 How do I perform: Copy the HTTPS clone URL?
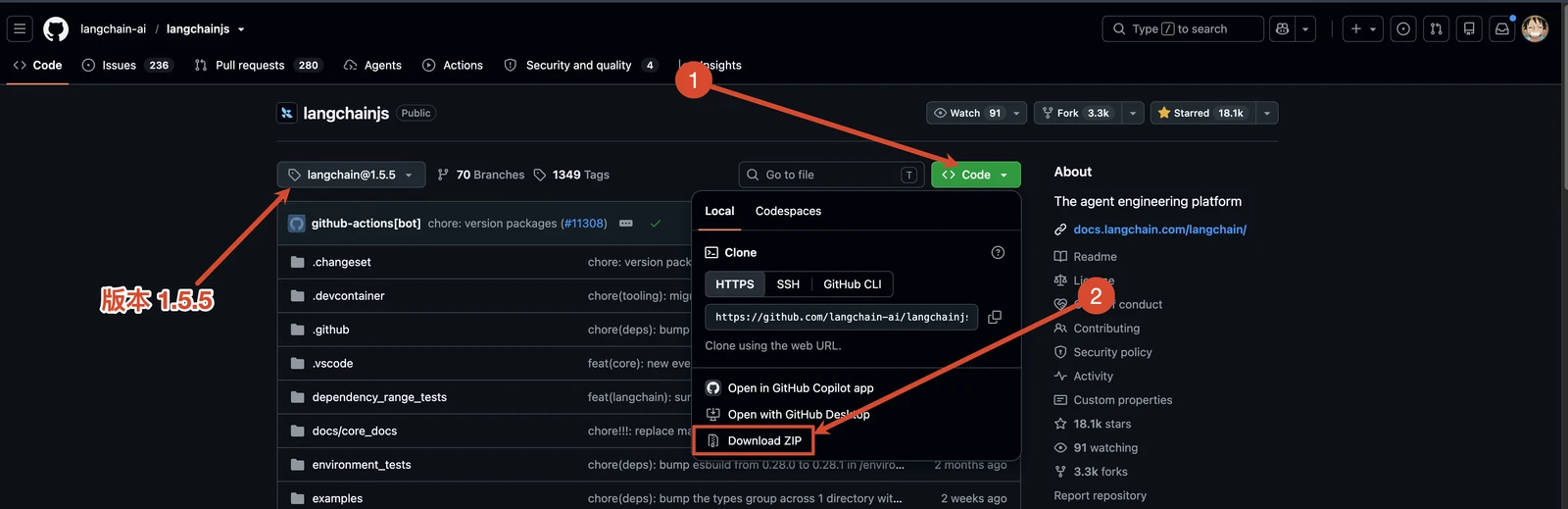(x=995, y=317)
